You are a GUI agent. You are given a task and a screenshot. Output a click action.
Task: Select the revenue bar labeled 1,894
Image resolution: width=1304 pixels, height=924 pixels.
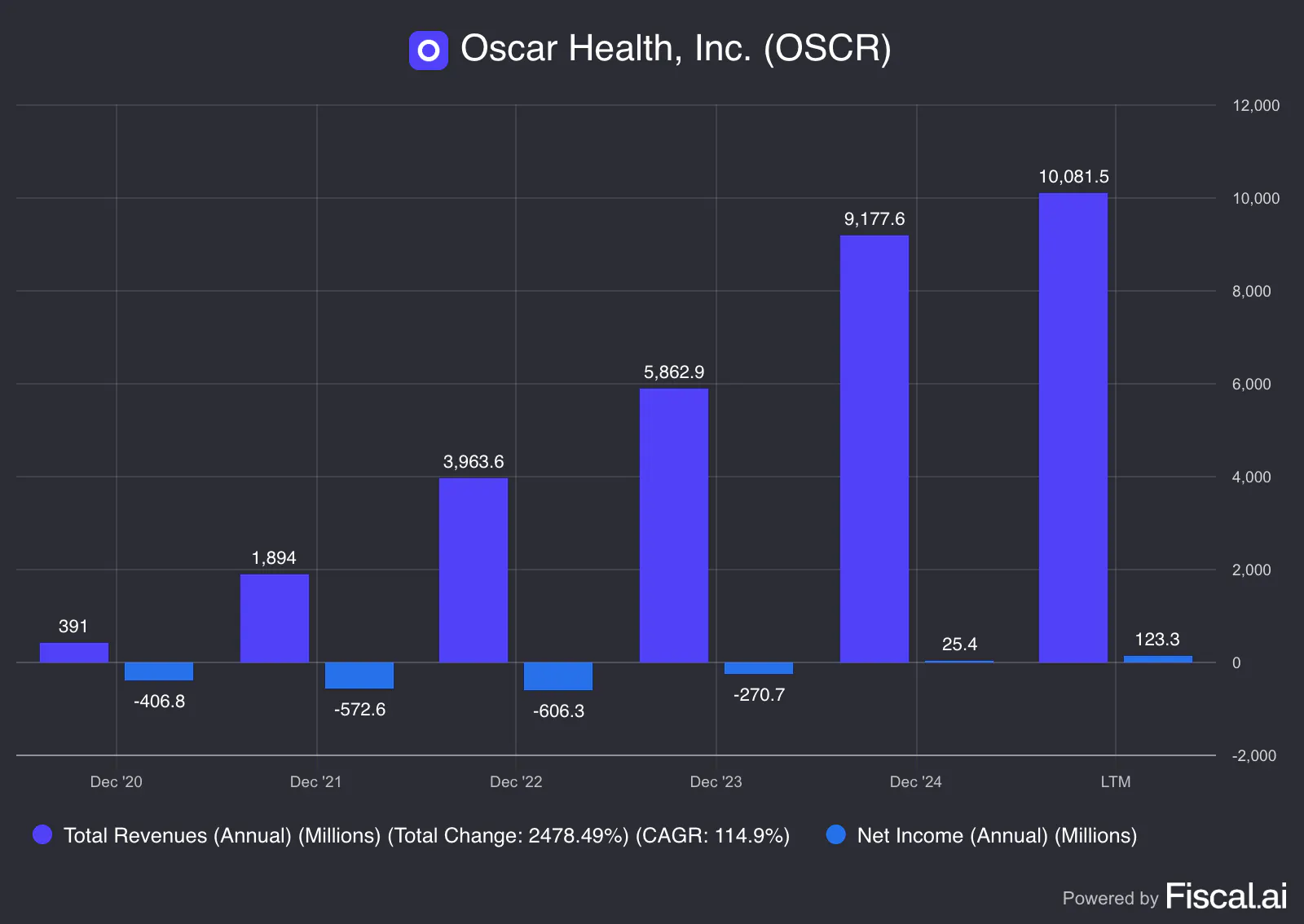coord(275,618)
